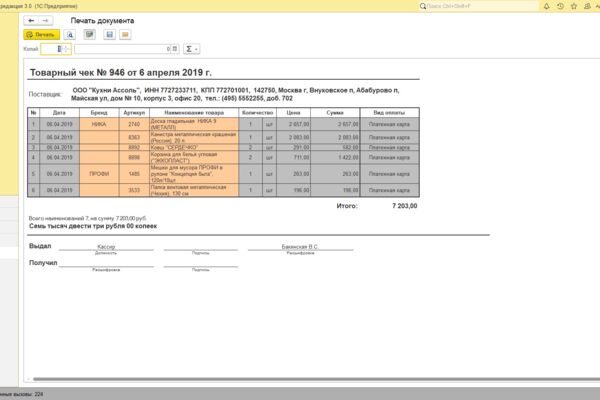Click the 'Артикул' column header
600x400 pixels.
134,113
